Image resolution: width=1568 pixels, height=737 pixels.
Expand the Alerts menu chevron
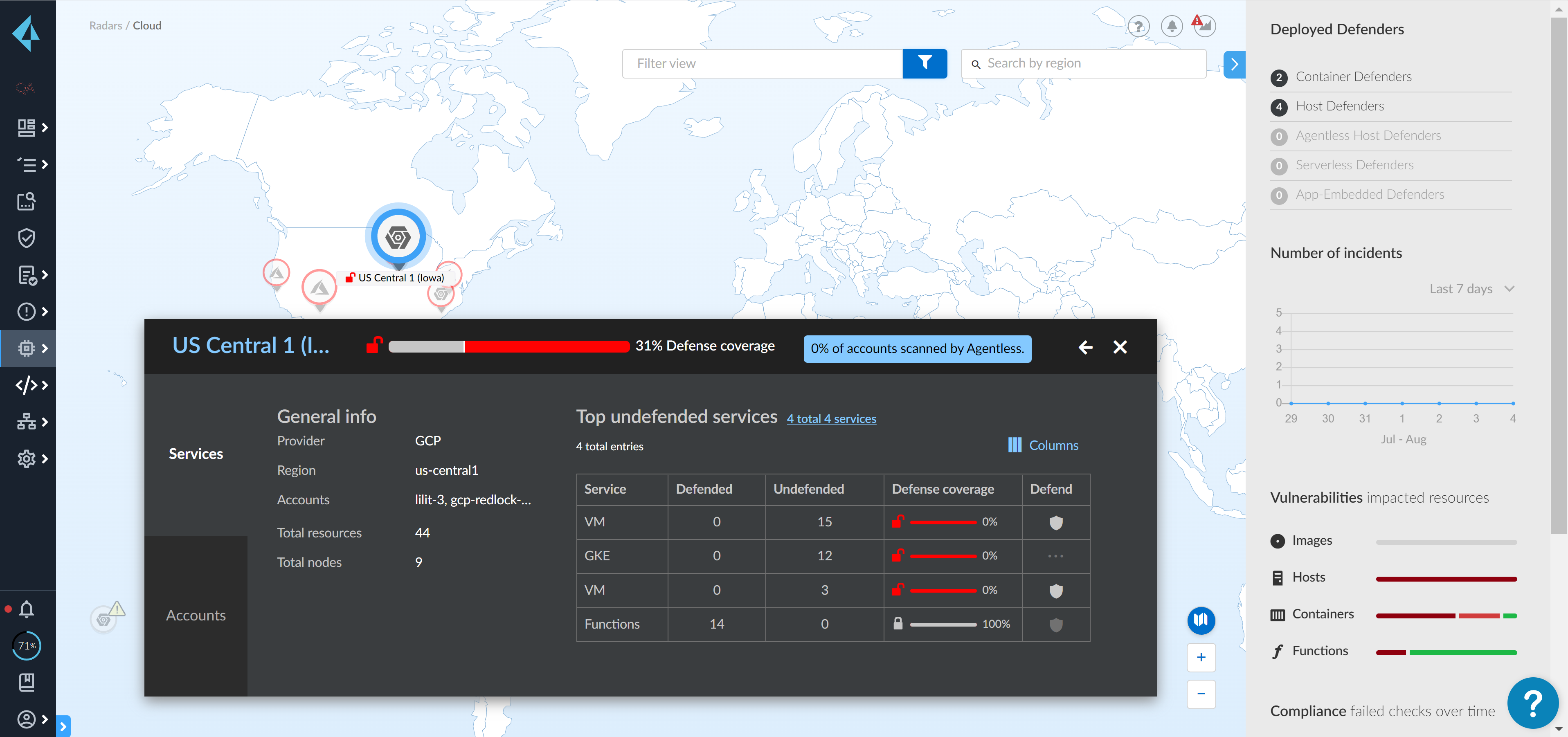[45, 312]
